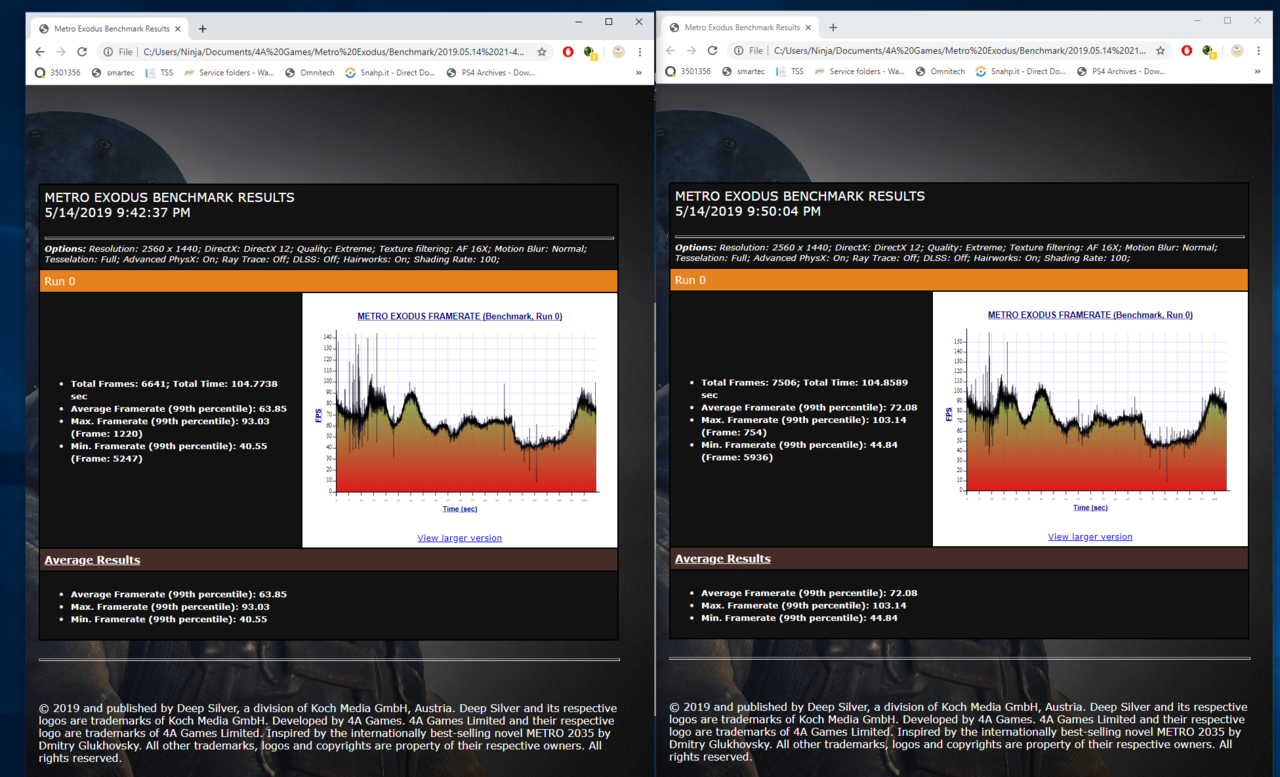This screenshot has width=1280, height=777.
Task: Open Snahp.it bookmark in right window
Action: point(1021,71)
